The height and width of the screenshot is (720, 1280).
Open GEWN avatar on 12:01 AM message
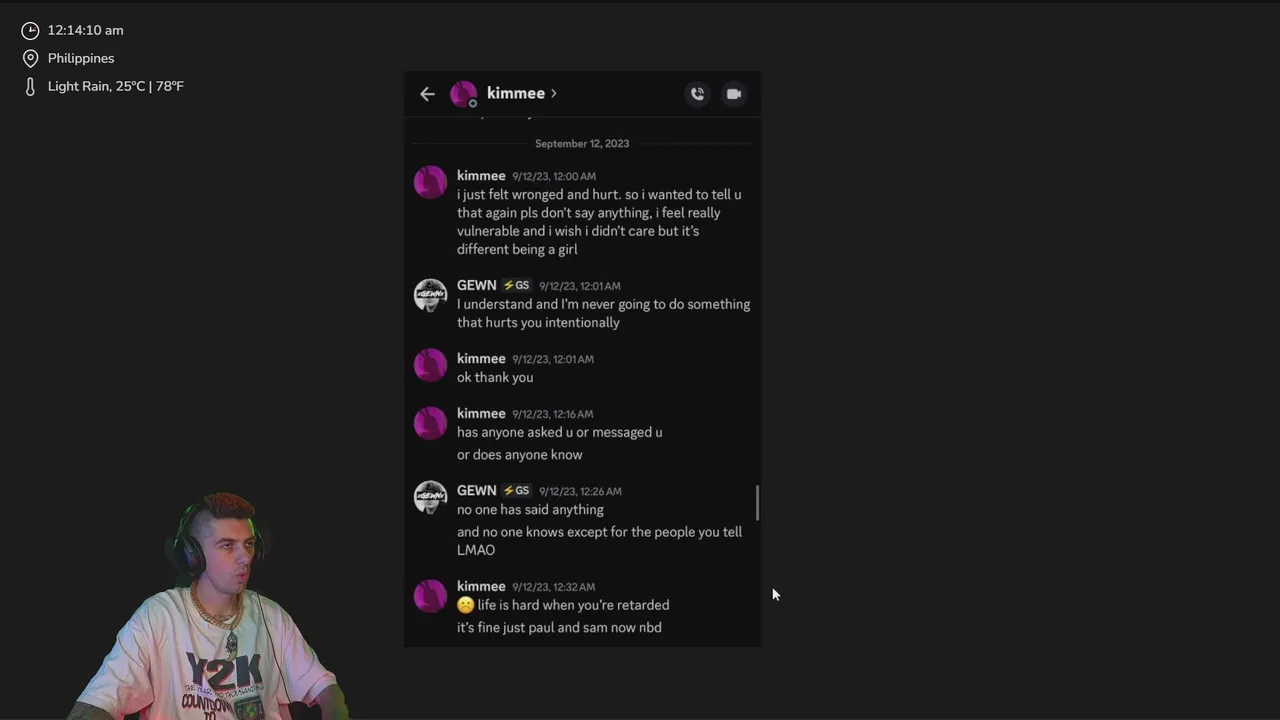click(x=430, y=295)
